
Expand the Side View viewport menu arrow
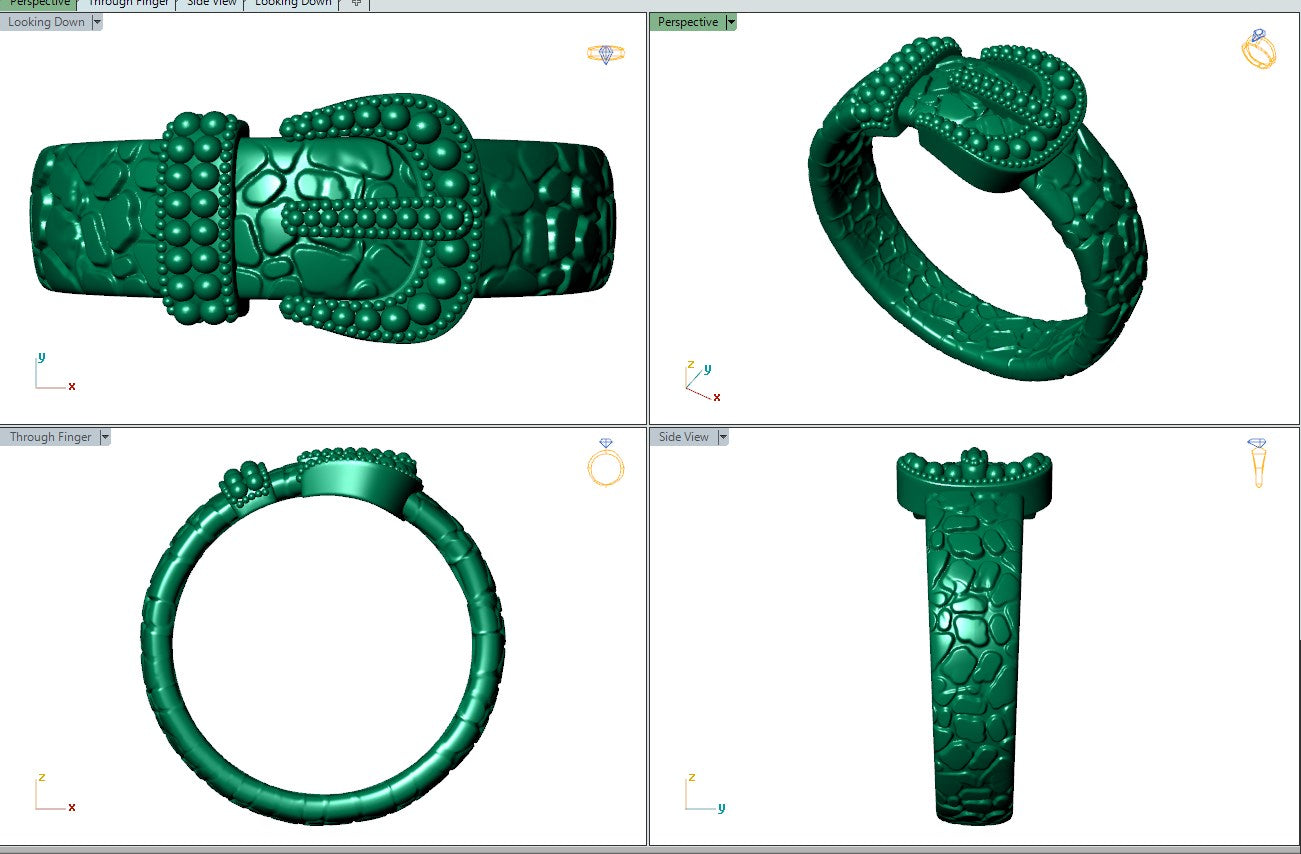[x=722, y=437]
